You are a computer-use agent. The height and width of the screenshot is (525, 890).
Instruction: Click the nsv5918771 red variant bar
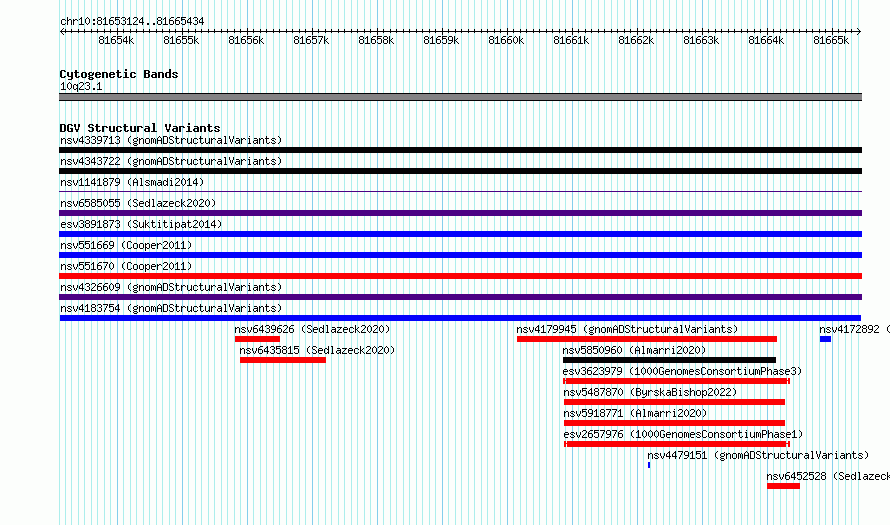click(x=674, y=423)
